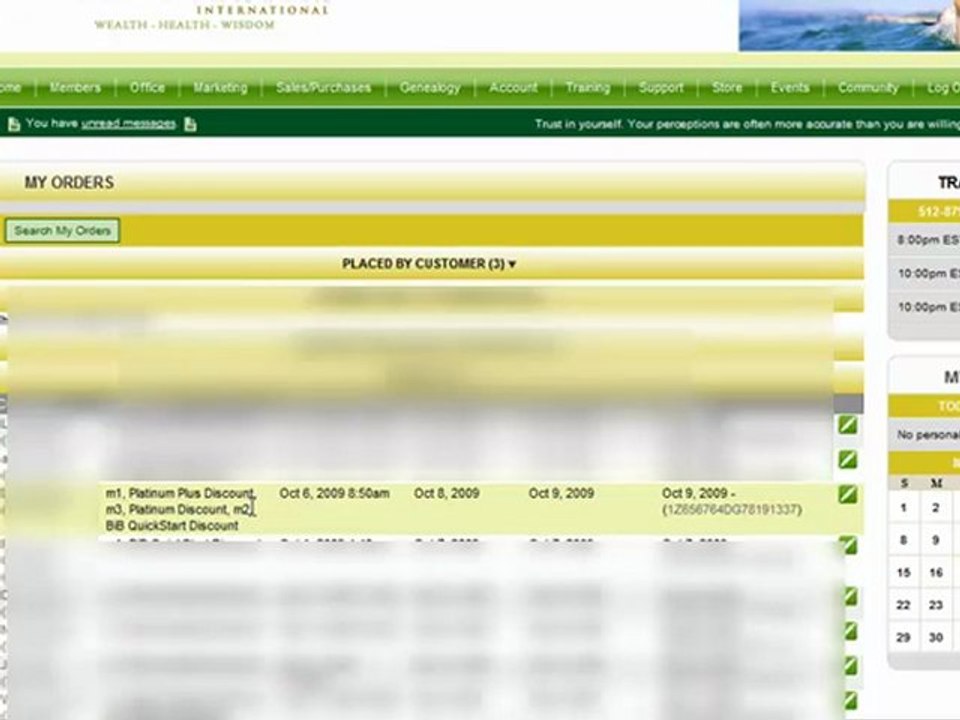Open the Training menu
Screen dimensions: 960x720
[x=588, y=88]
